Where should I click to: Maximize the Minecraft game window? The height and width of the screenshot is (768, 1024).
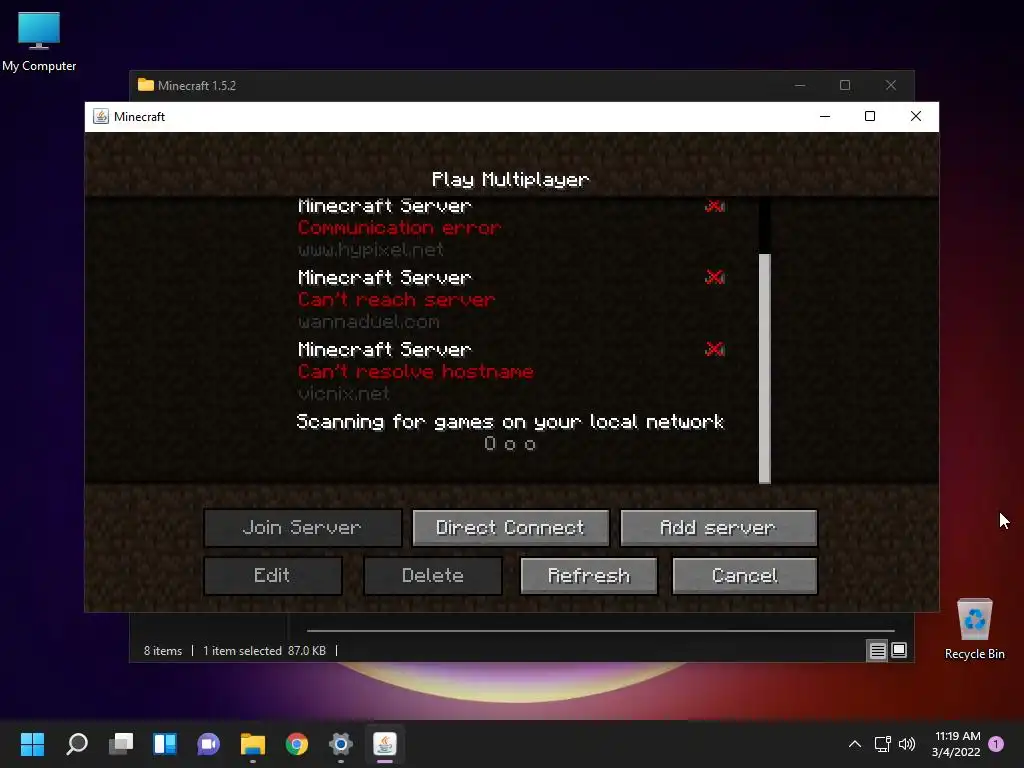870,116
